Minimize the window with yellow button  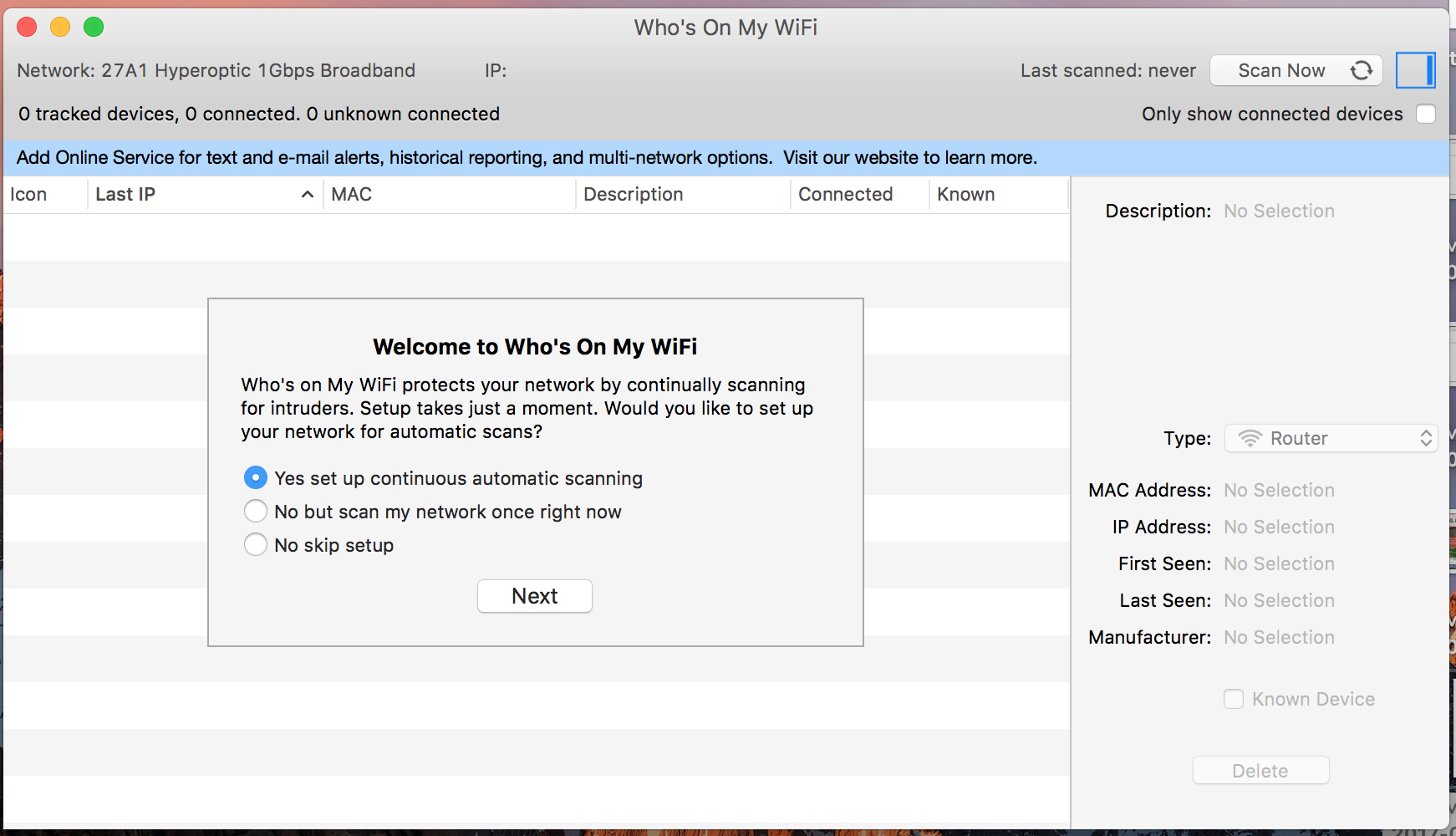[60, 28]
